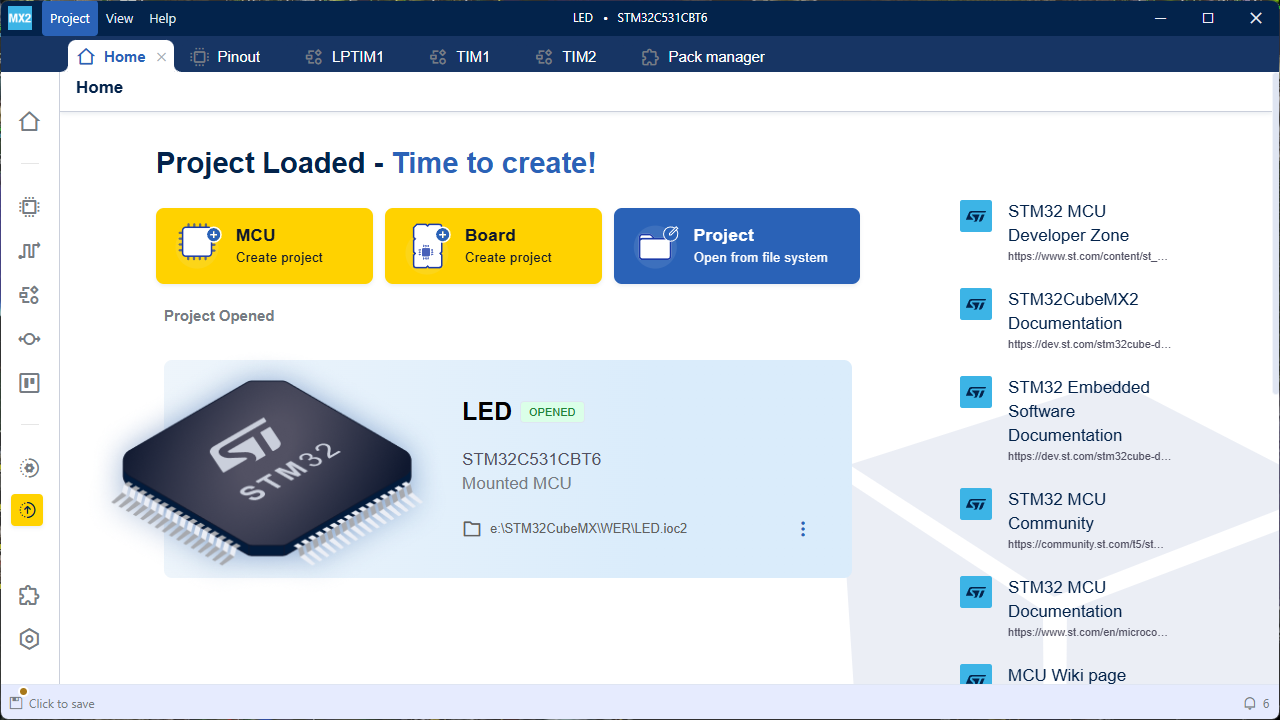Open the Pinout chip icon in sidebar
Viewport: 1280px width, 720px height.
pyautogui.click(x=29, y=207)
